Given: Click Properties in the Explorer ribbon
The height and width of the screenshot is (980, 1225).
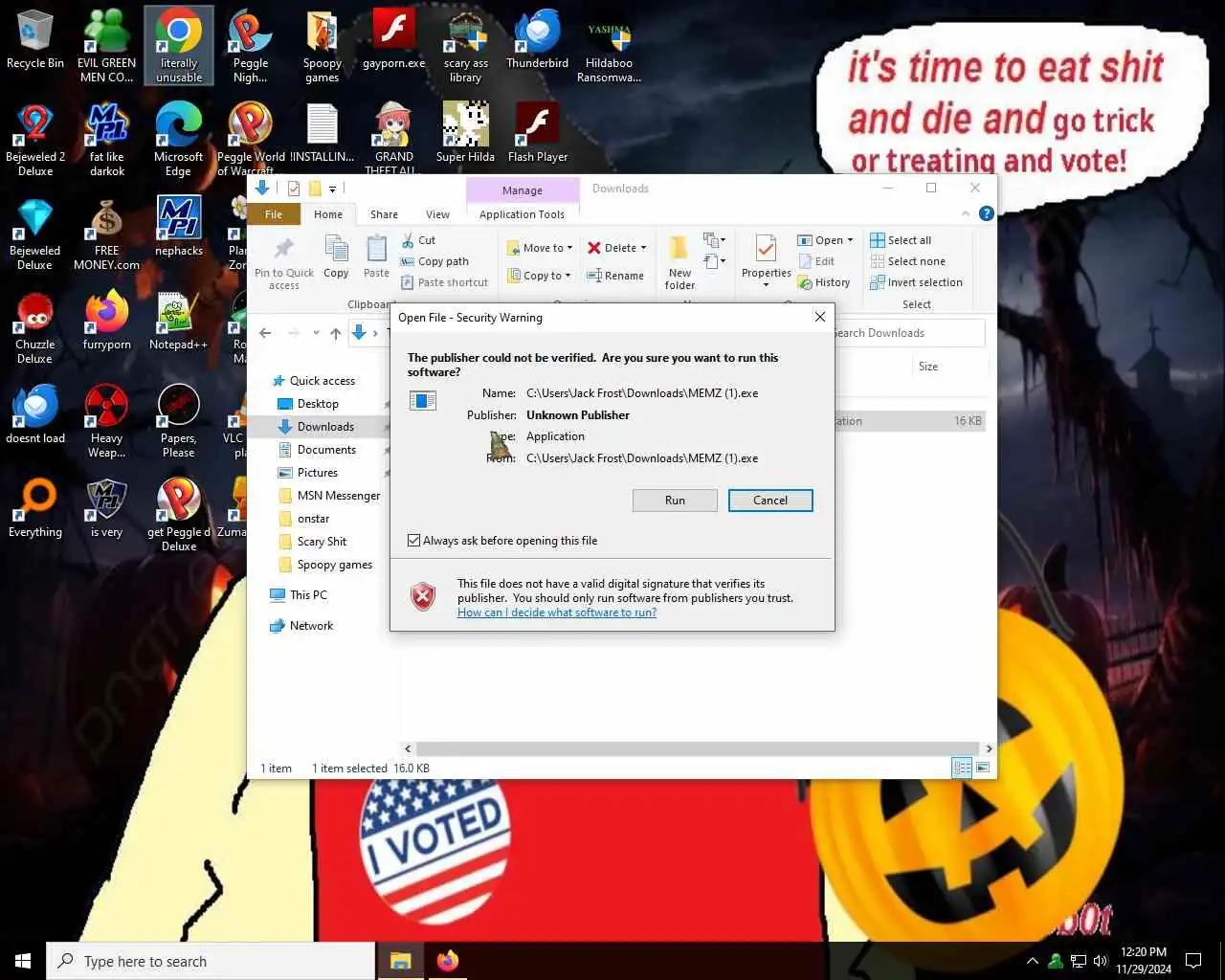Looking at the screenshot, I should (766, 260).
